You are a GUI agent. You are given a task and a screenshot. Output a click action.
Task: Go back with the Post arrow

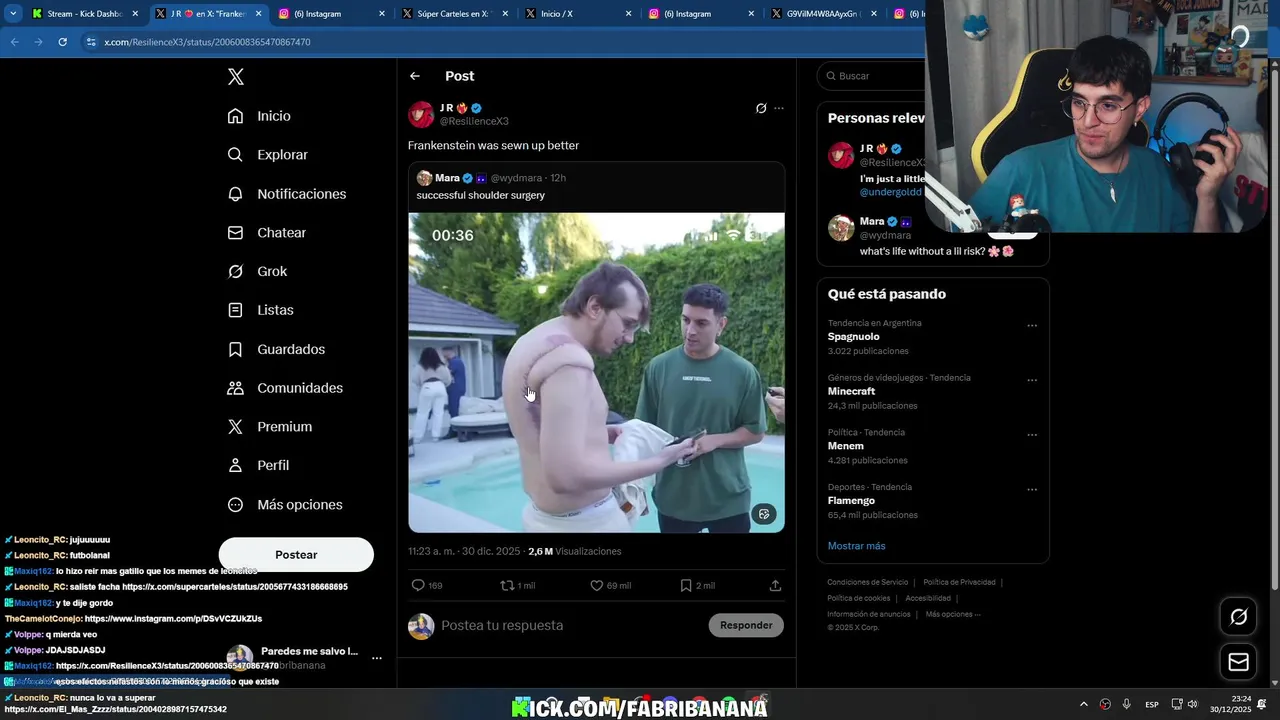415,76
